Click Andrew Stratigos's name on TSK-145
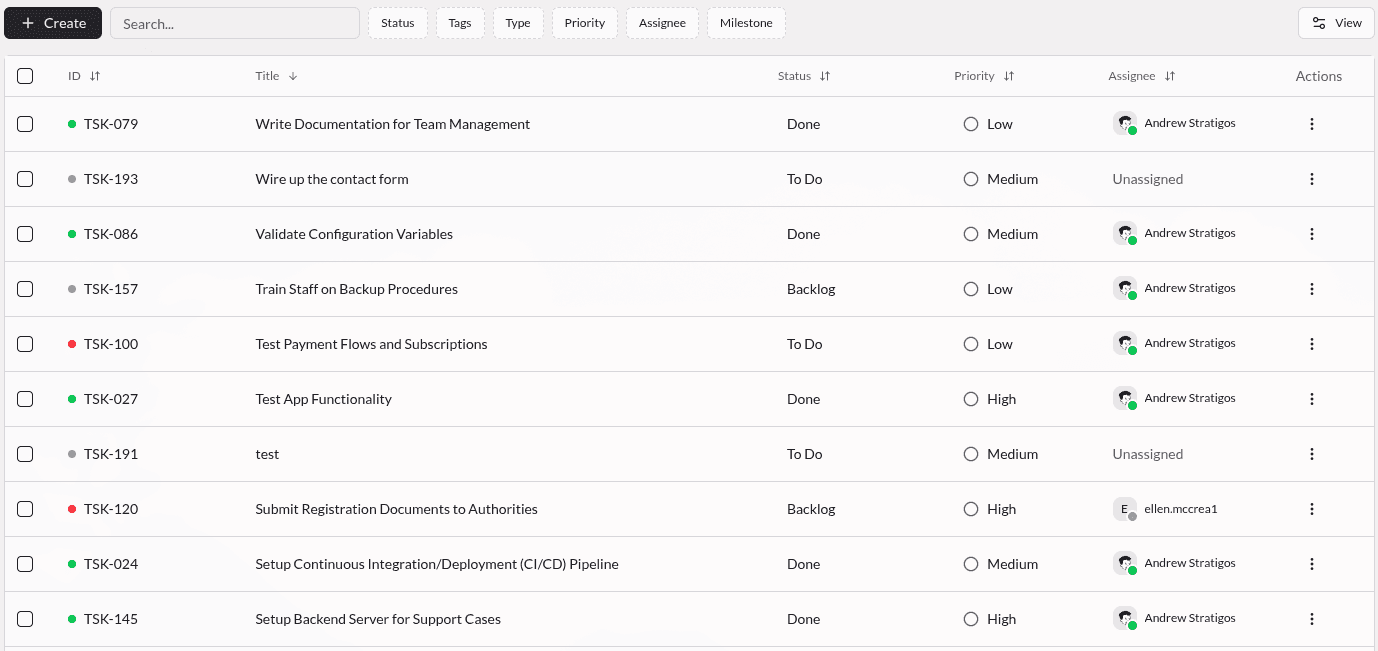Image resolution: width=1378 pixels, height=651 pixels. coord(1190,618)
